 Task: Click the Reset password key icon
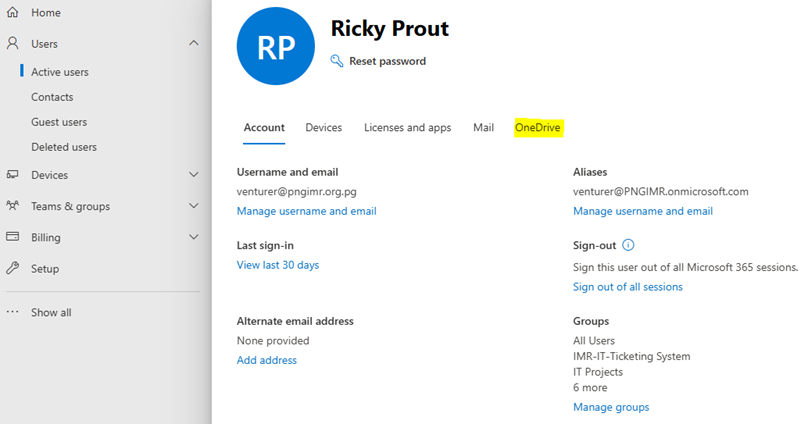[x=337, y=61]
